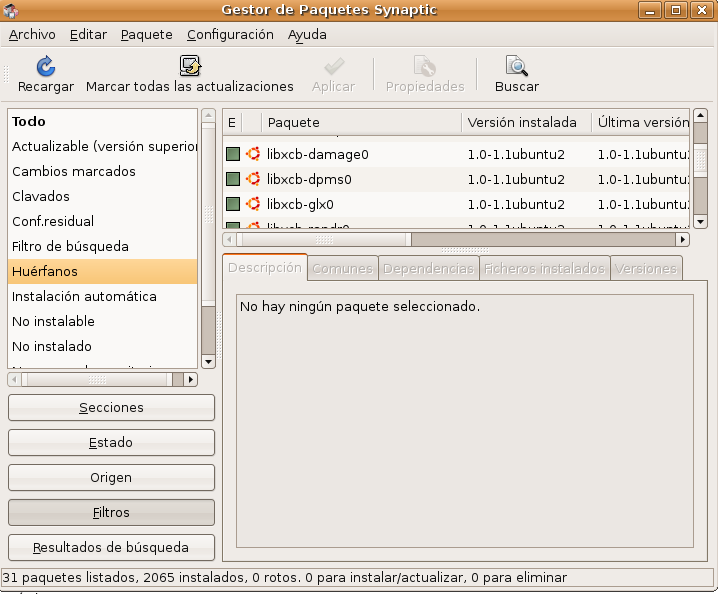Select Instalación automática filter
The image size is (718, 594).
[x=103, y=296]
